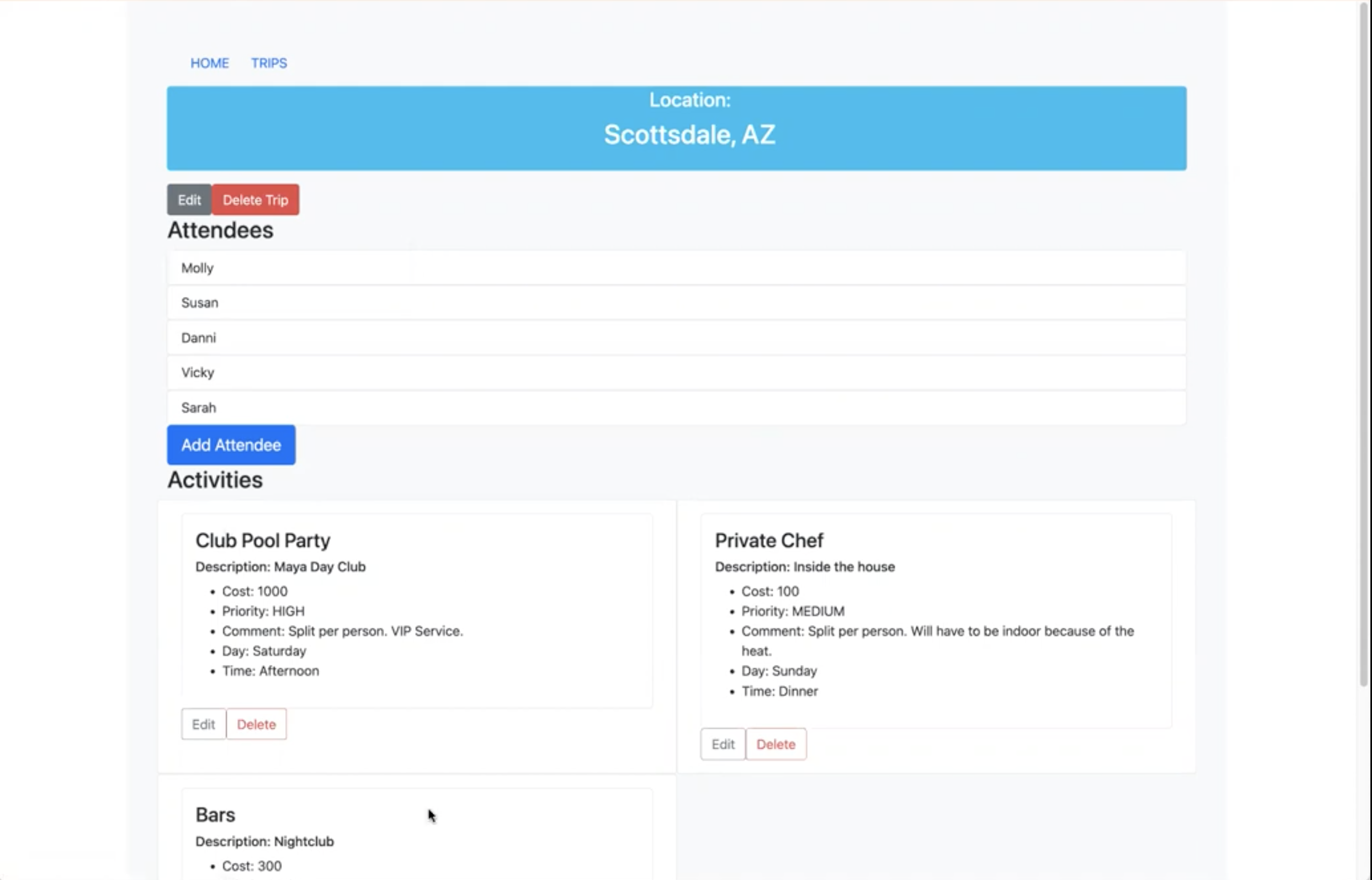Select attendee Susan in the list
Viewport: 1372px width, 880px height.
click(x=200, y=303)
